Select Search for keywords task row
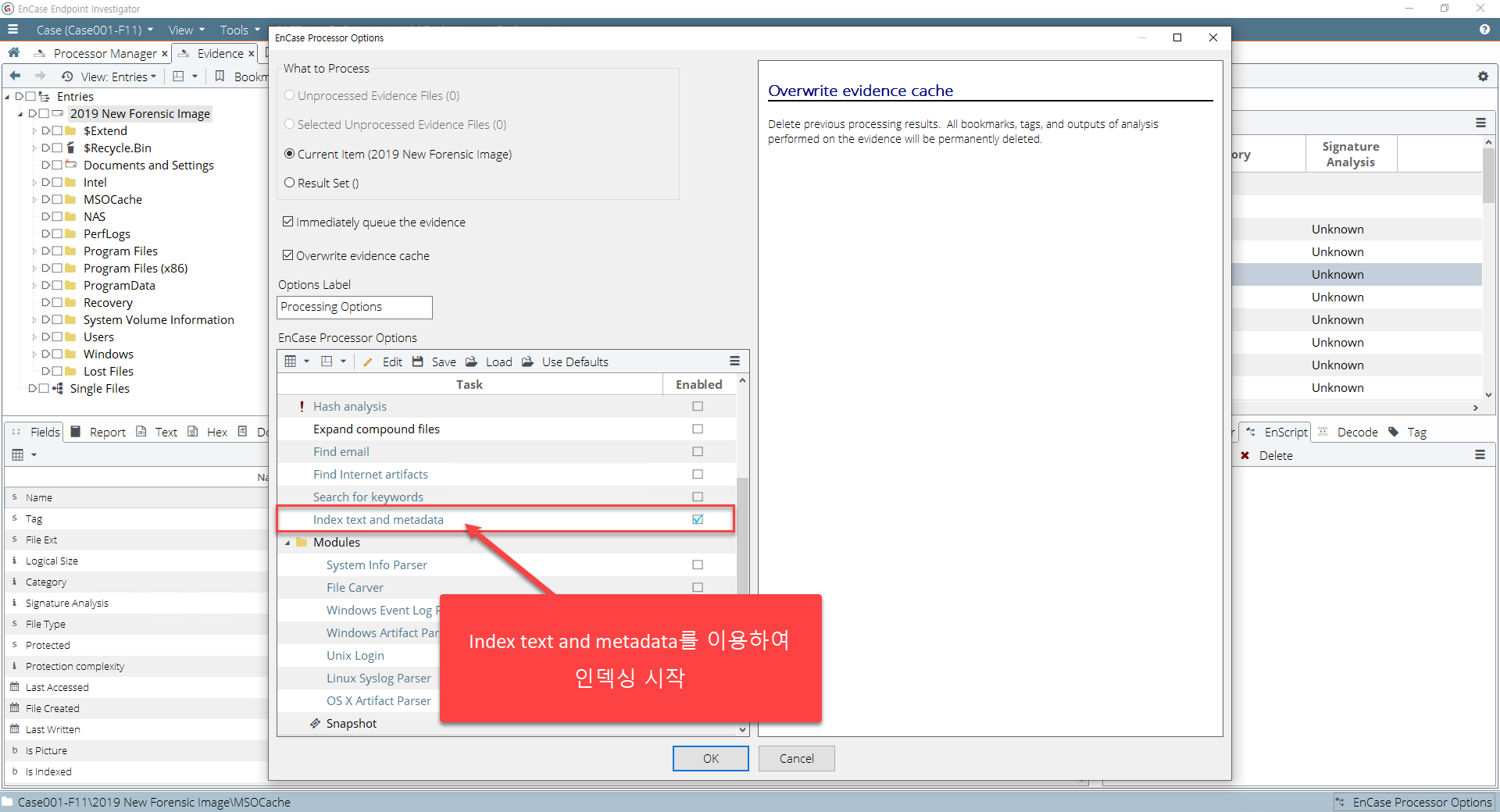Viewport: 1500px width, 812px height. click(506, 497)
